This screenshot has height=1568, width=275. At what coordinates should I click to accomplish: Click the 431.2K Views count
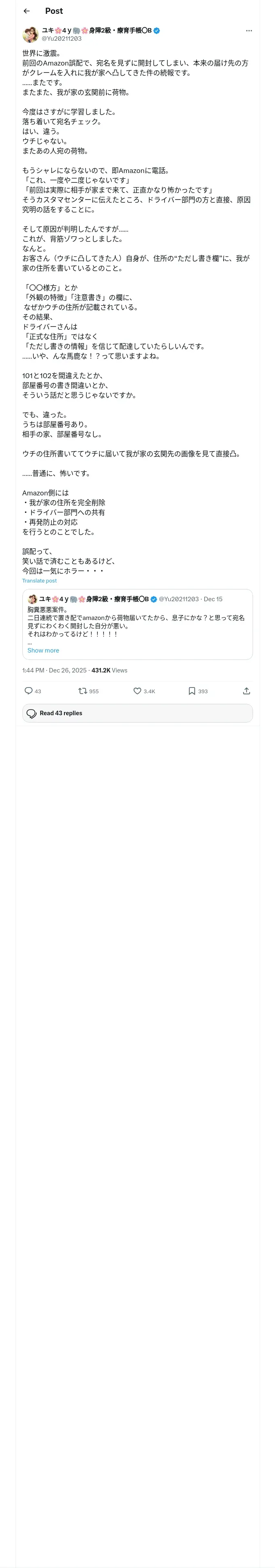pos(110,670)
